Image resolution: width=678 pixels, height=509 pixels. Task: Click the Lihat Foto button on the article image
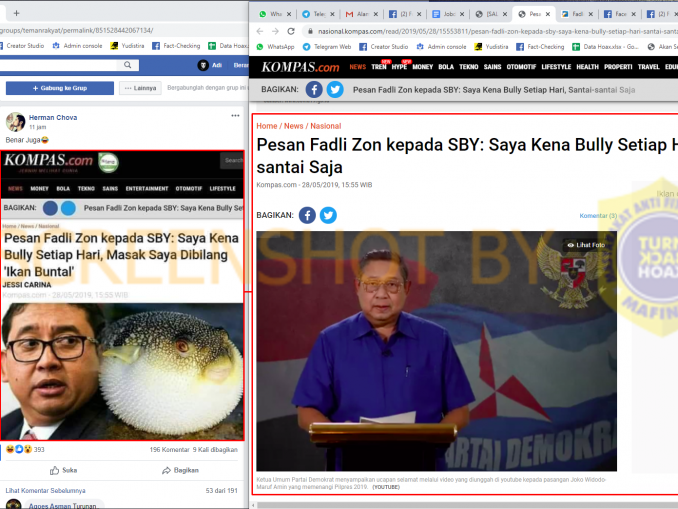click(586, 245)
